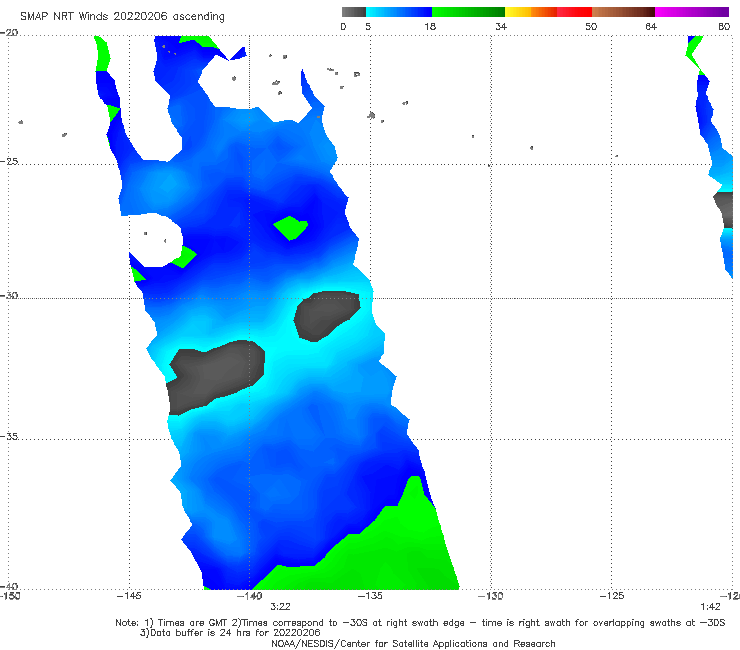Click the swath time '1:42'
This screenshot has width=740, height=650.
coord(710,607)
